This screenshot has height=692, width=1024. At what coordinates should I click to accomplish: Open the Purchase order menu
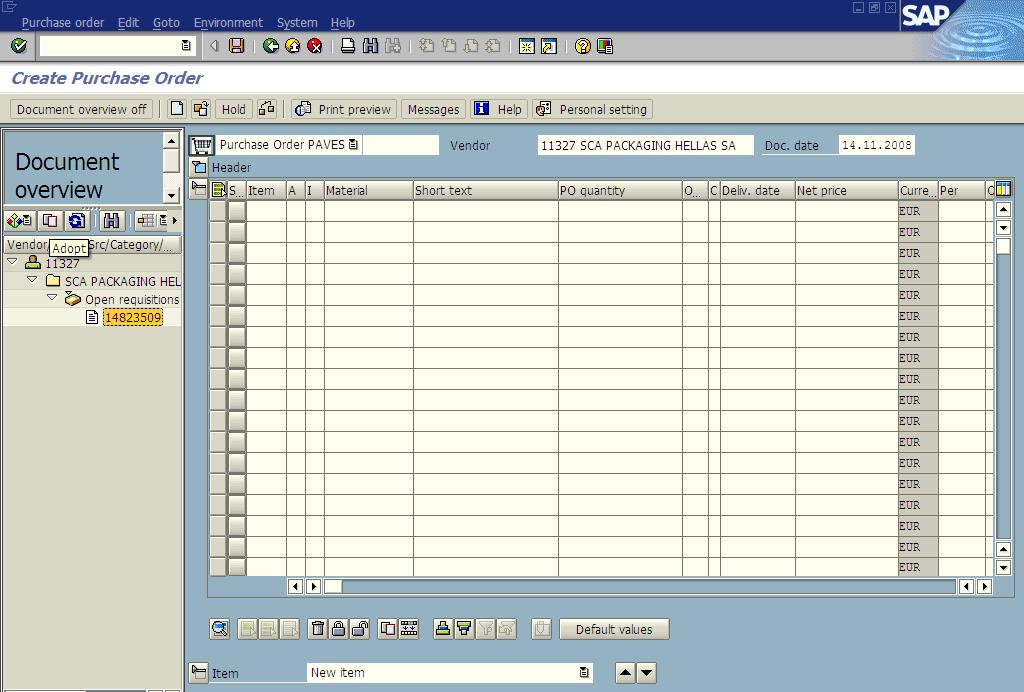[x=63, y=22]
